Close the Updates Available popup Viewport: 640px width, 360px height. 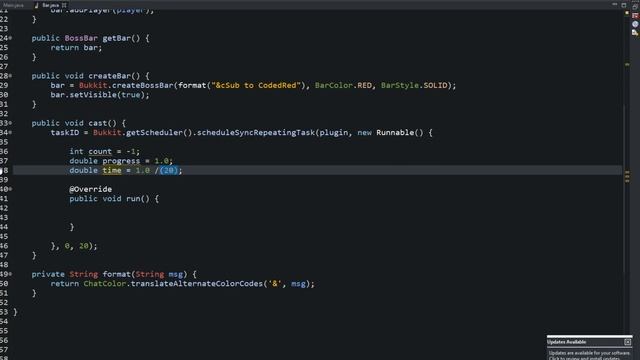point(627,342)
